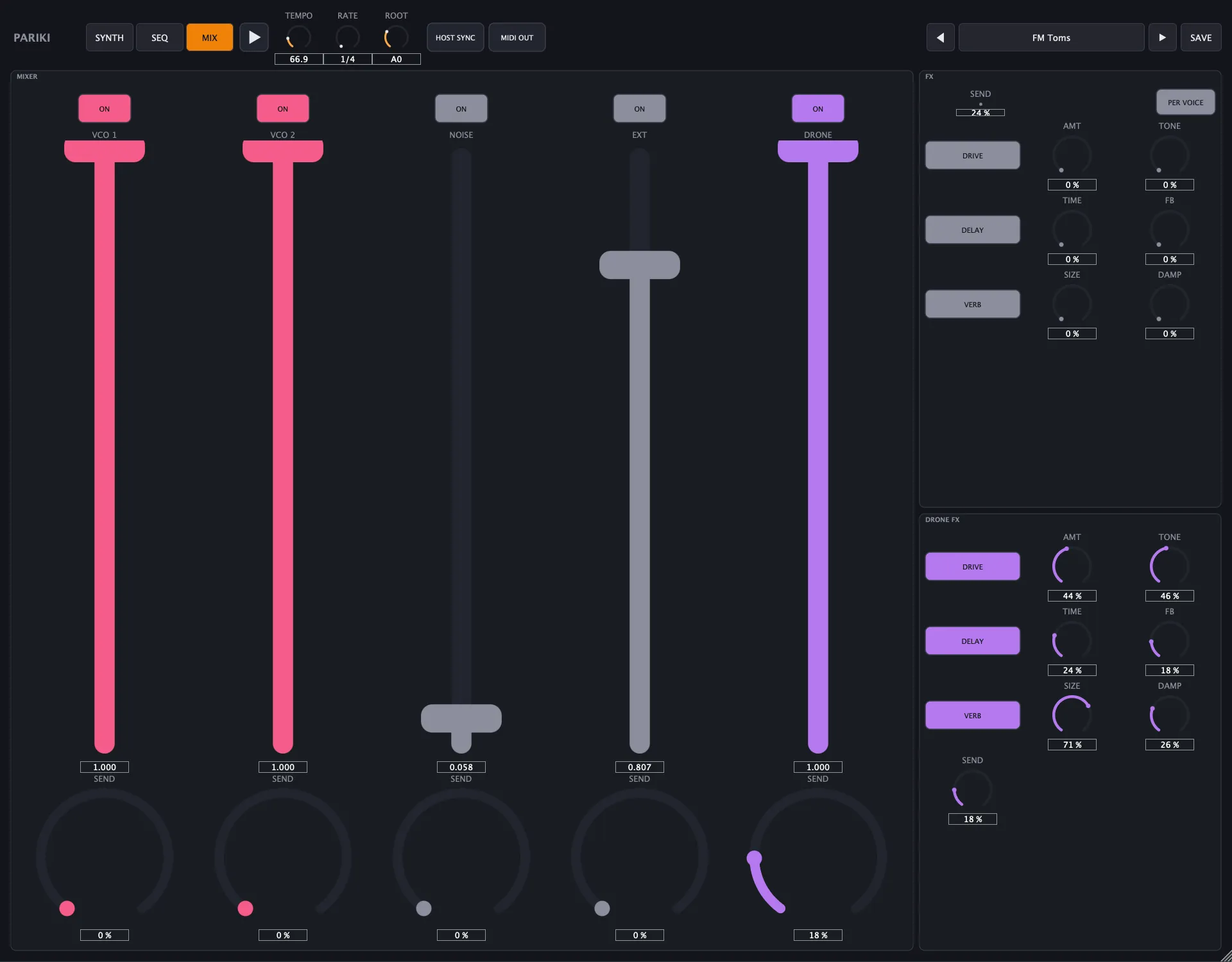
Task: Click the Drone FX FB knob
Action: coord(1169,641)
